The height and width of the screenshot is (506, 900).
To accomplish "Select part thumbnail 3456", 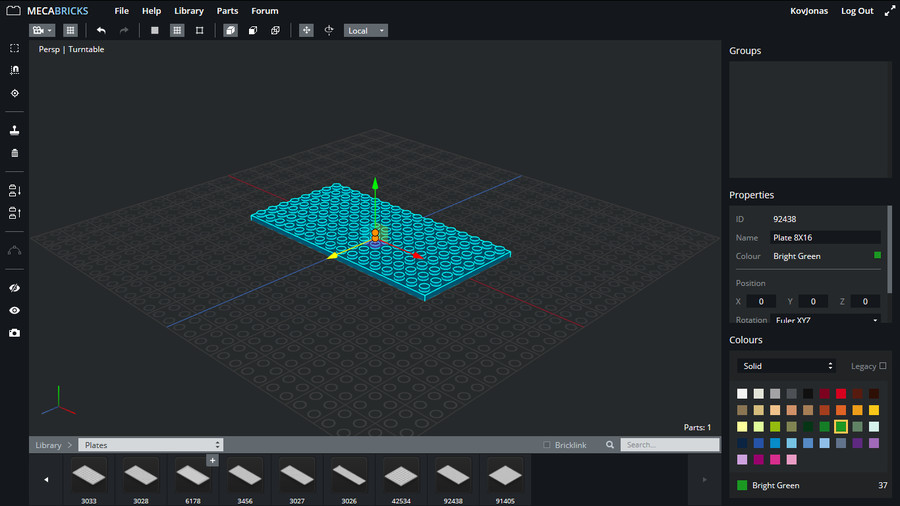I will [245, 476].
